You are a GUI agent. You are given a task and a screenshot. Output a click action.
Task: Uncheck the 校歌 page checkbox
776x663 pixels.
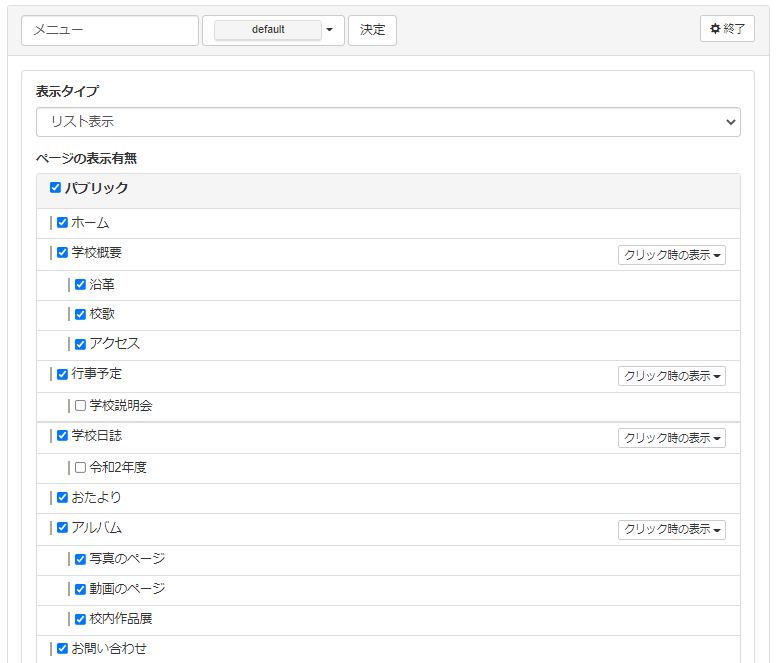[x=80, y=314]
